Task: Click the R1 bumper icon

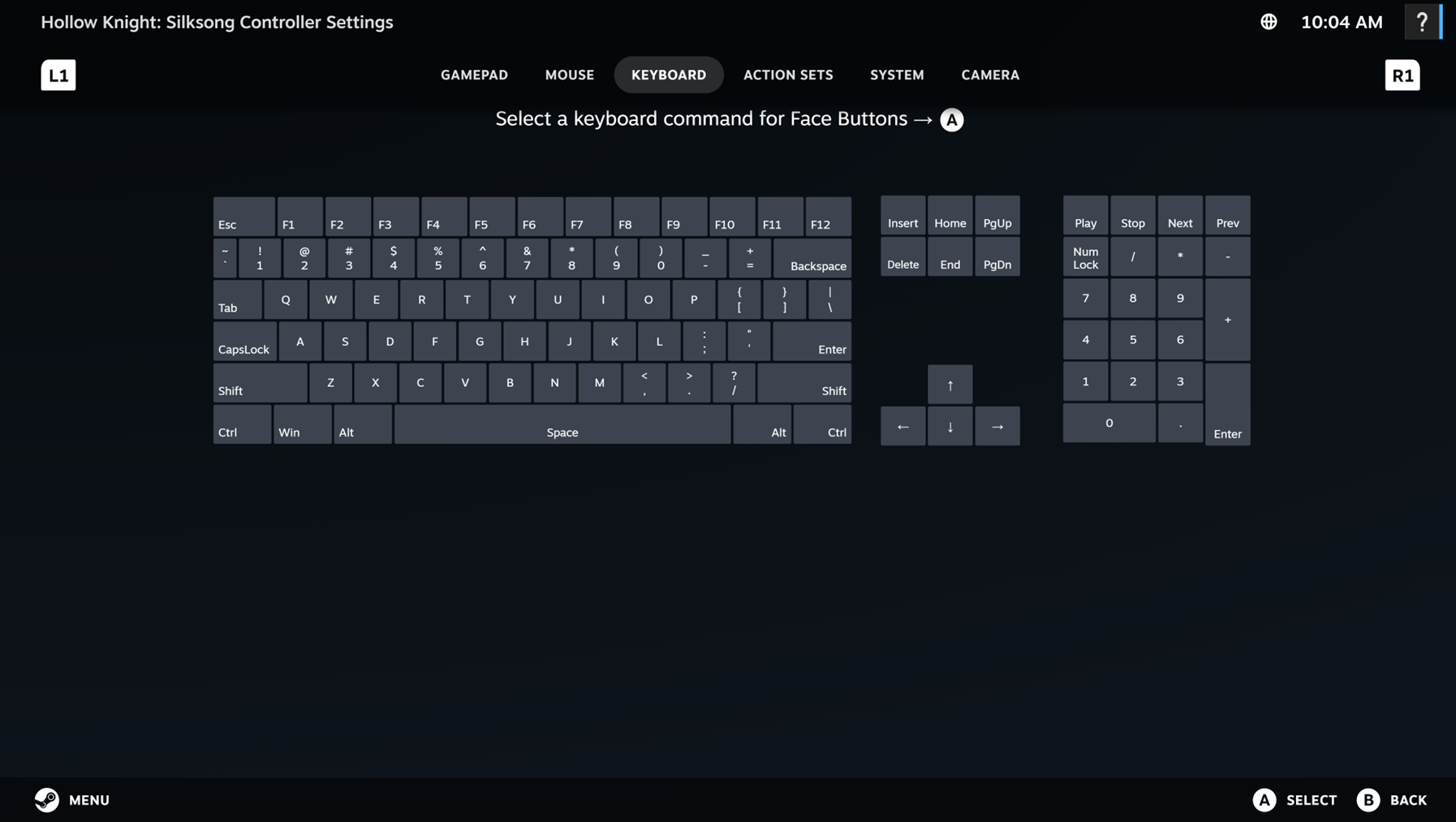Action: (1402, 75)
